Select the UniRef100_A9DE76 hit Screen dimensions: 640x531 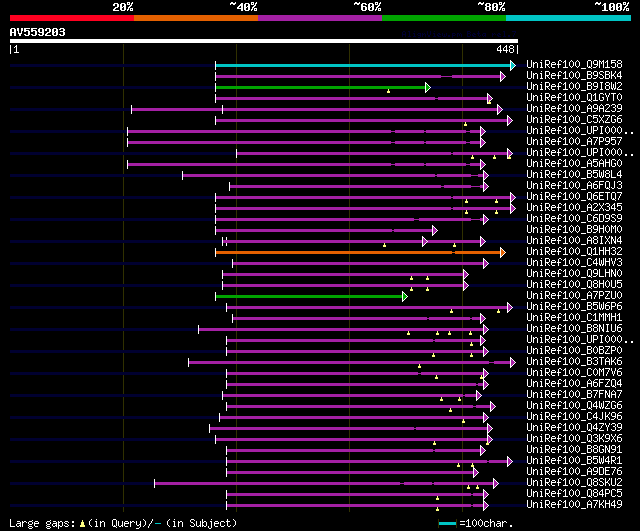574,472
